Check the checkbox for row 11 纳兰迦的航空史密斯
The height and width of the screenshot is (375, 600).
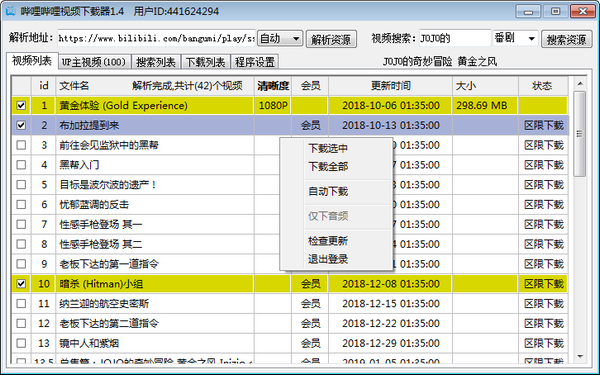(x=21, y=303)
